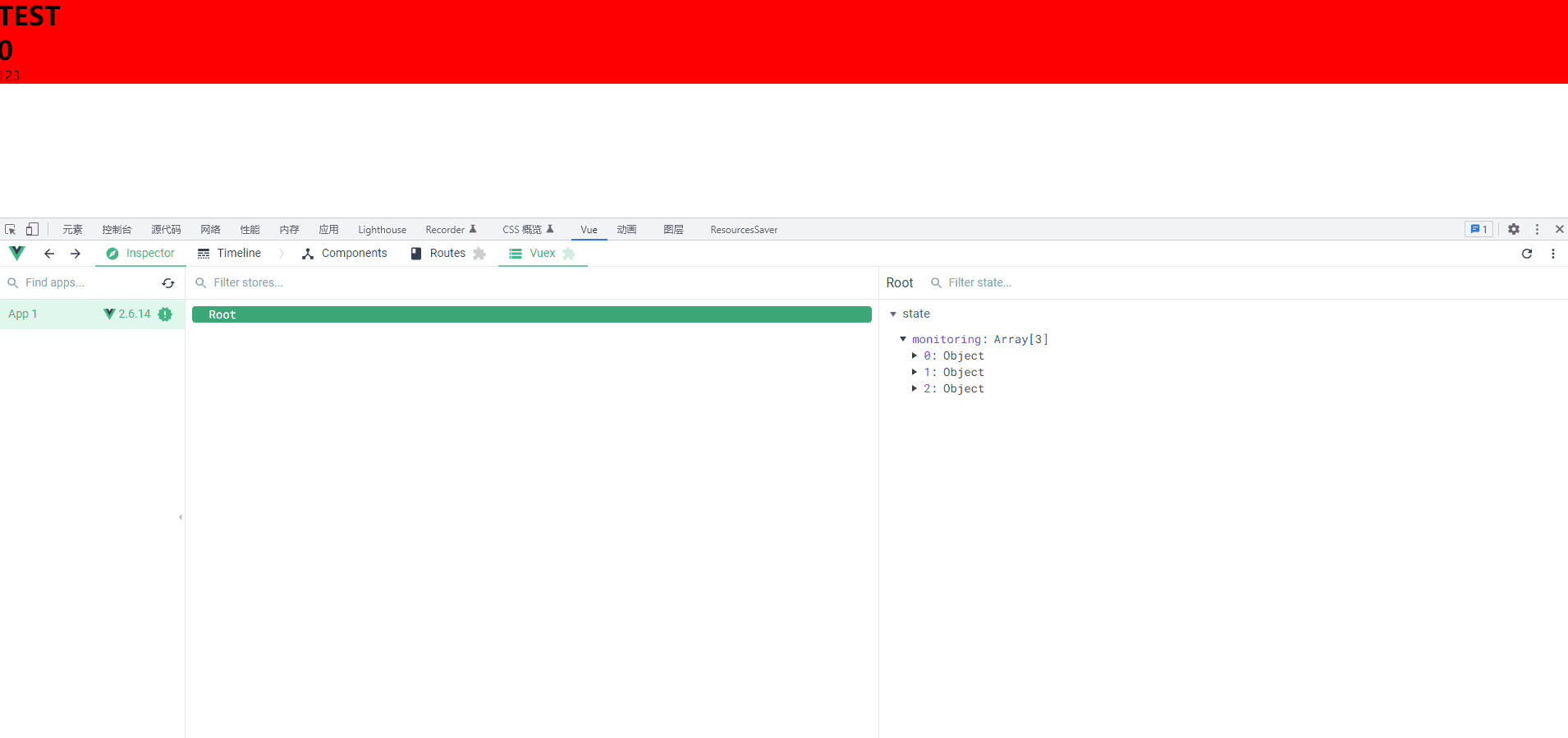The width and height of the screenshot is (1568, 738).
Task: Click the large 0 counter text
Action: [x=7, y=50]
